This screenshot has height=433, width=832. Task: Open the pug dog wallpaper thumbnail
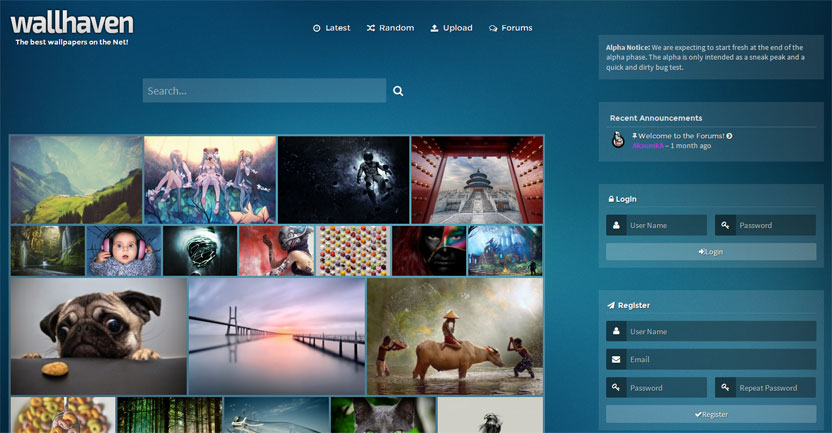click(x=98, y=336)
